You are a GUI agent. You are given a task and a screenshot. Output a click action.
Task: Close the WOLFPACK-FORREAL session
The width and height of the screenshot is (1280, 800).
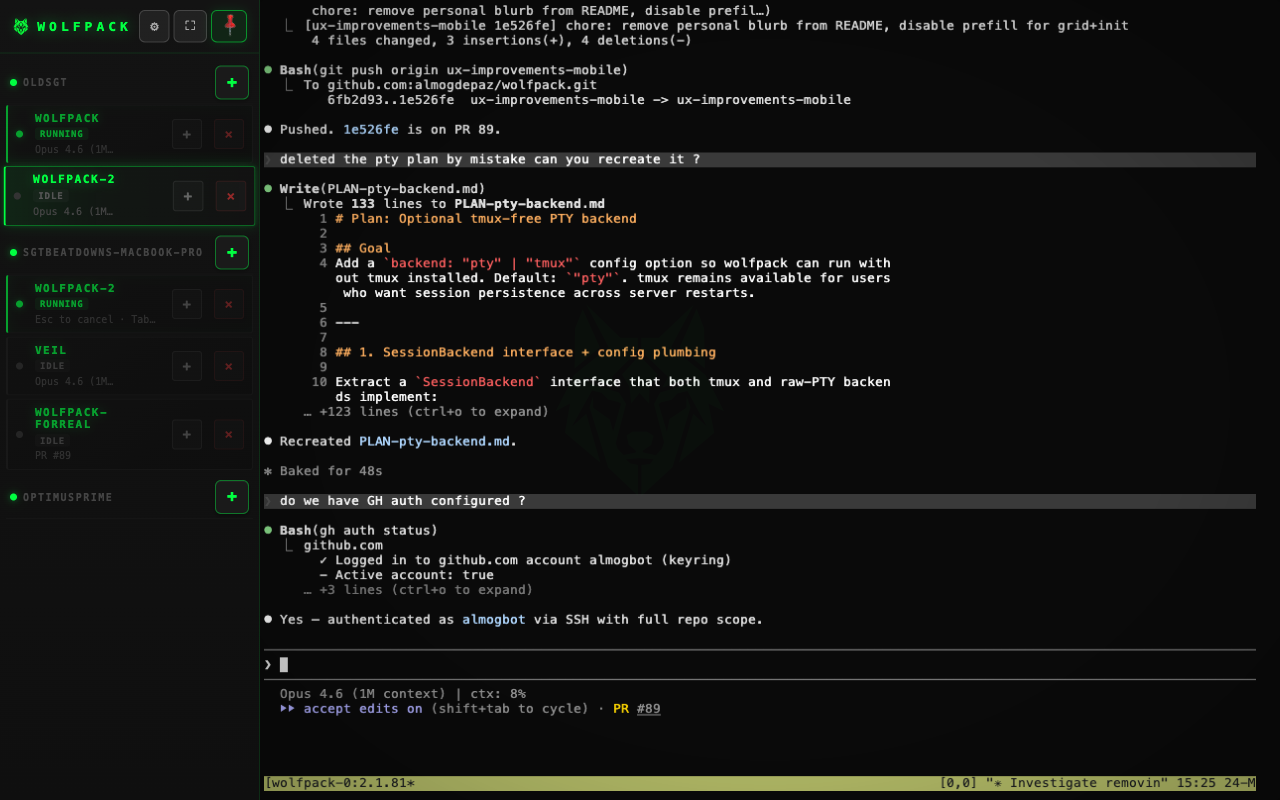(x=229, y=434)
